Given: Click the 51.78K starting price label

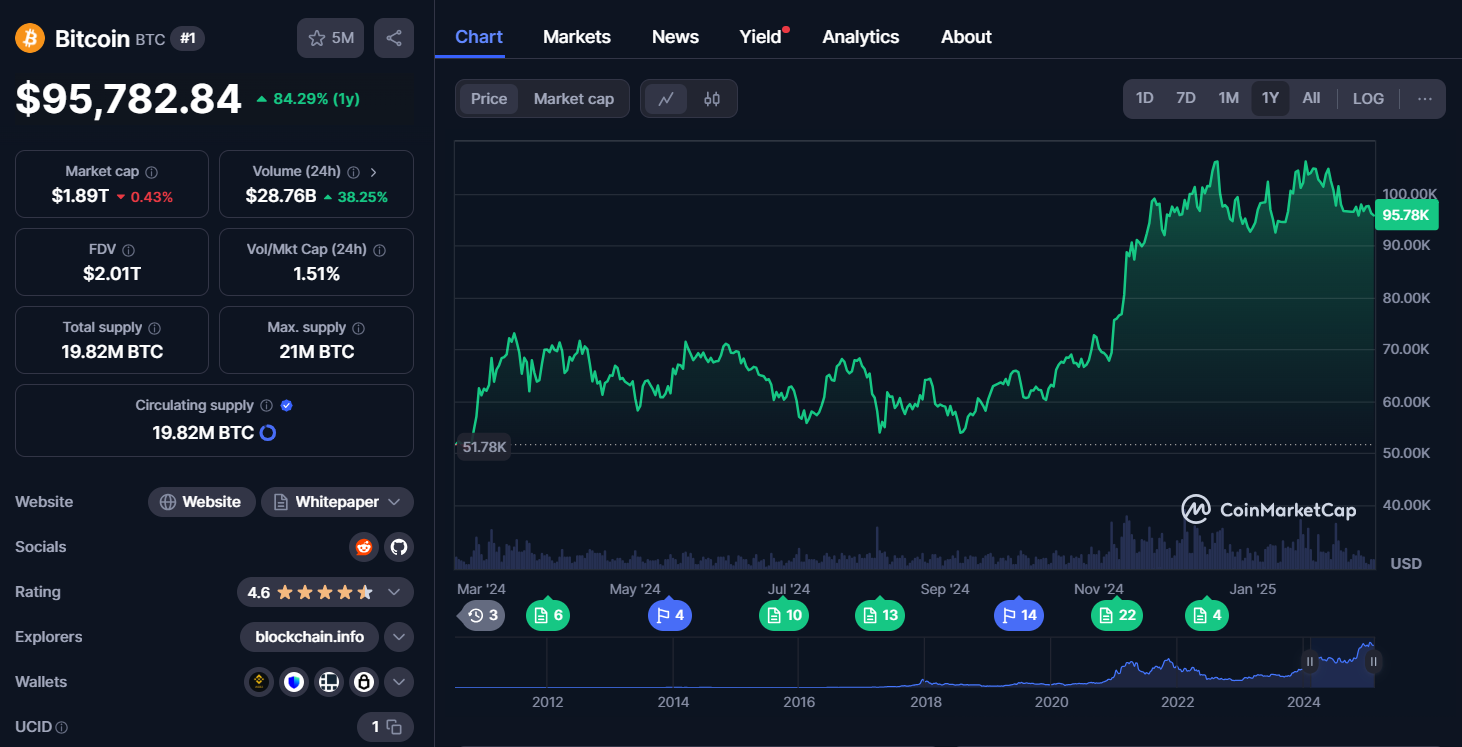Looking at the screenshot, I should tap(485, 447).
